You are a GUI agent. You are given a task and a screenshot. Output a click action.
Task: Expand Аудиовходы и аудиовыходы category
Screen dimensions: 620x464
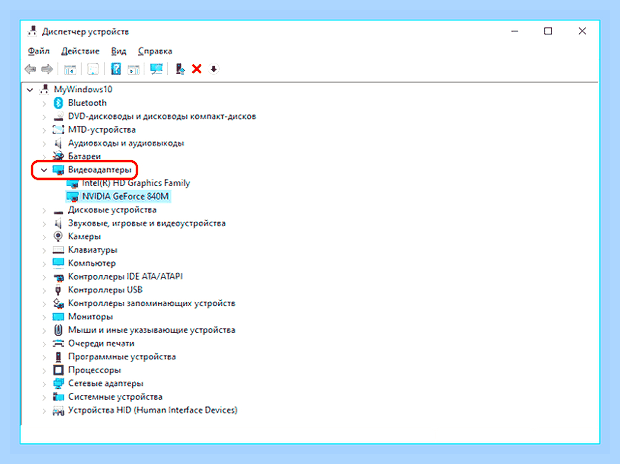44,144
